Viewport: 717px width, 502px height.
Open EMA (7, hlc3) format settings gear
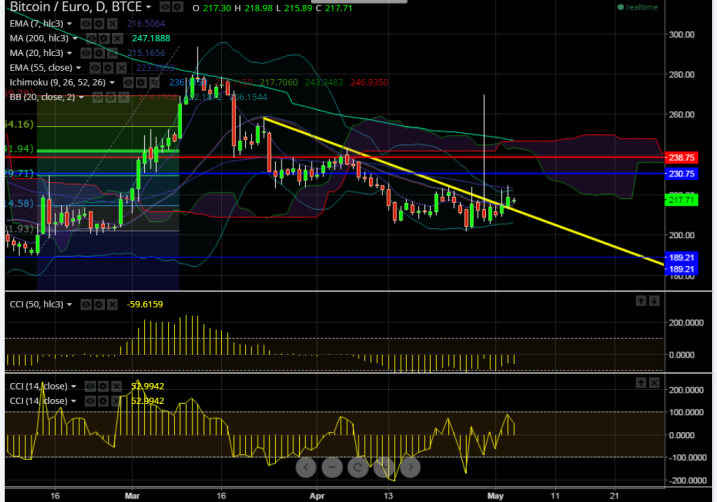(x=99, y=24)
